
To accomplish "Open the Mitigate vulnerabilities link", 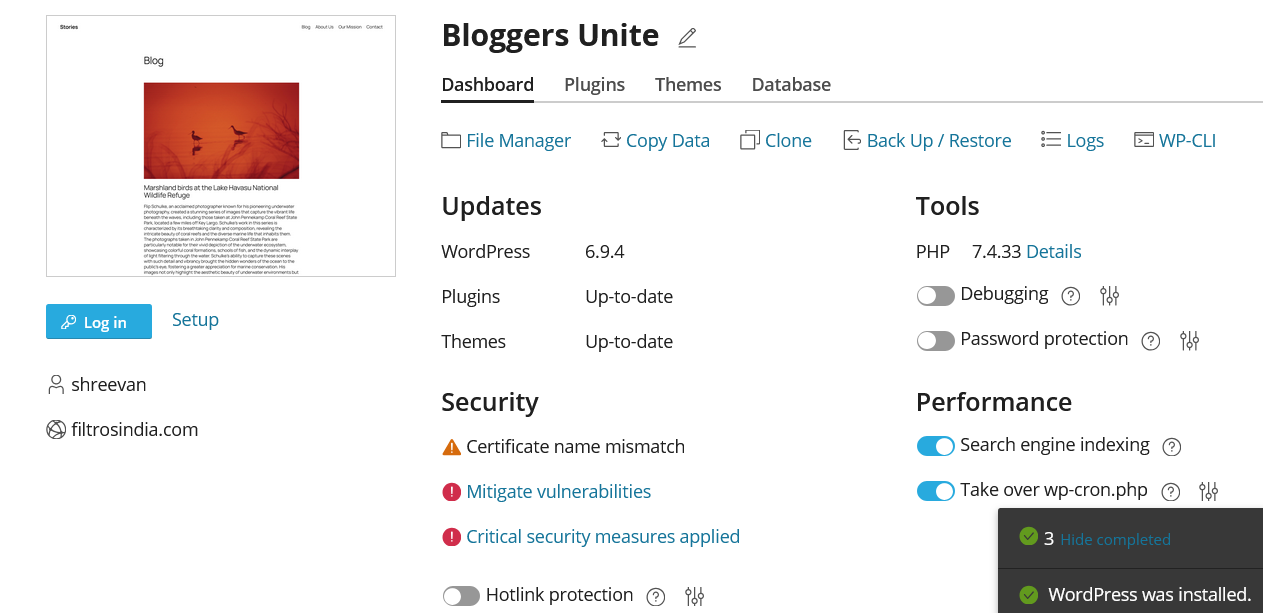I will coord(558,492).
